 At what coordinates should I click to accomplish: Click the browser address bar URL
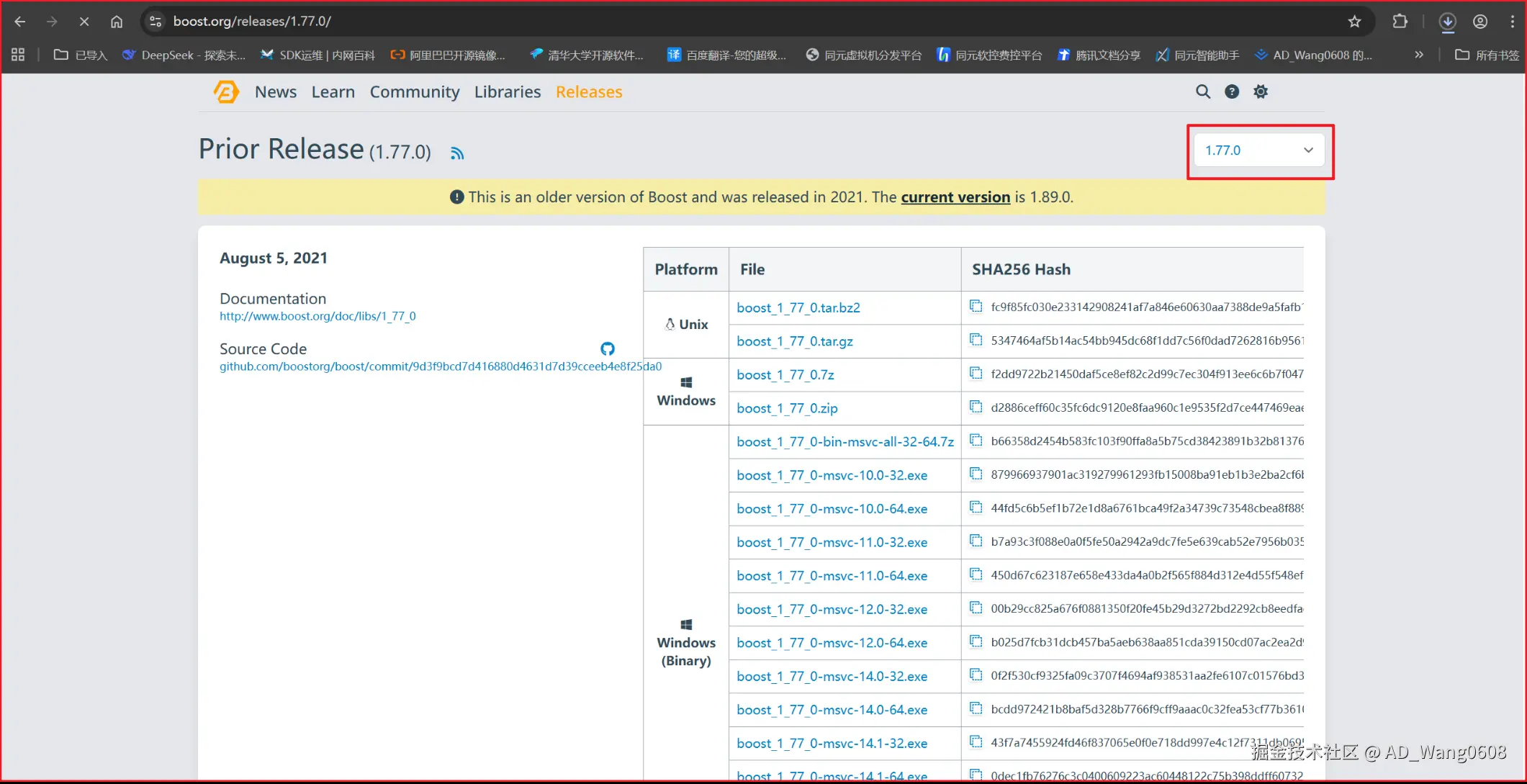(x=252, y=22)
